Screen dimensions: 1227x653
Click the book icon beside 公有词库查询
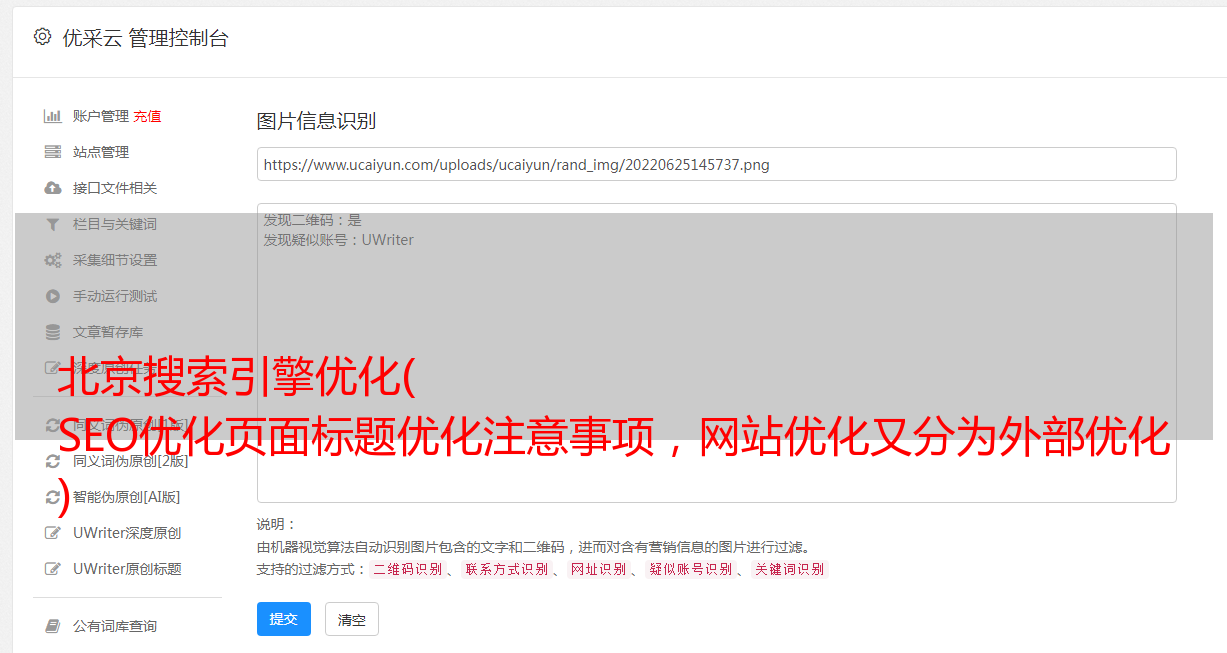[53, 626]
